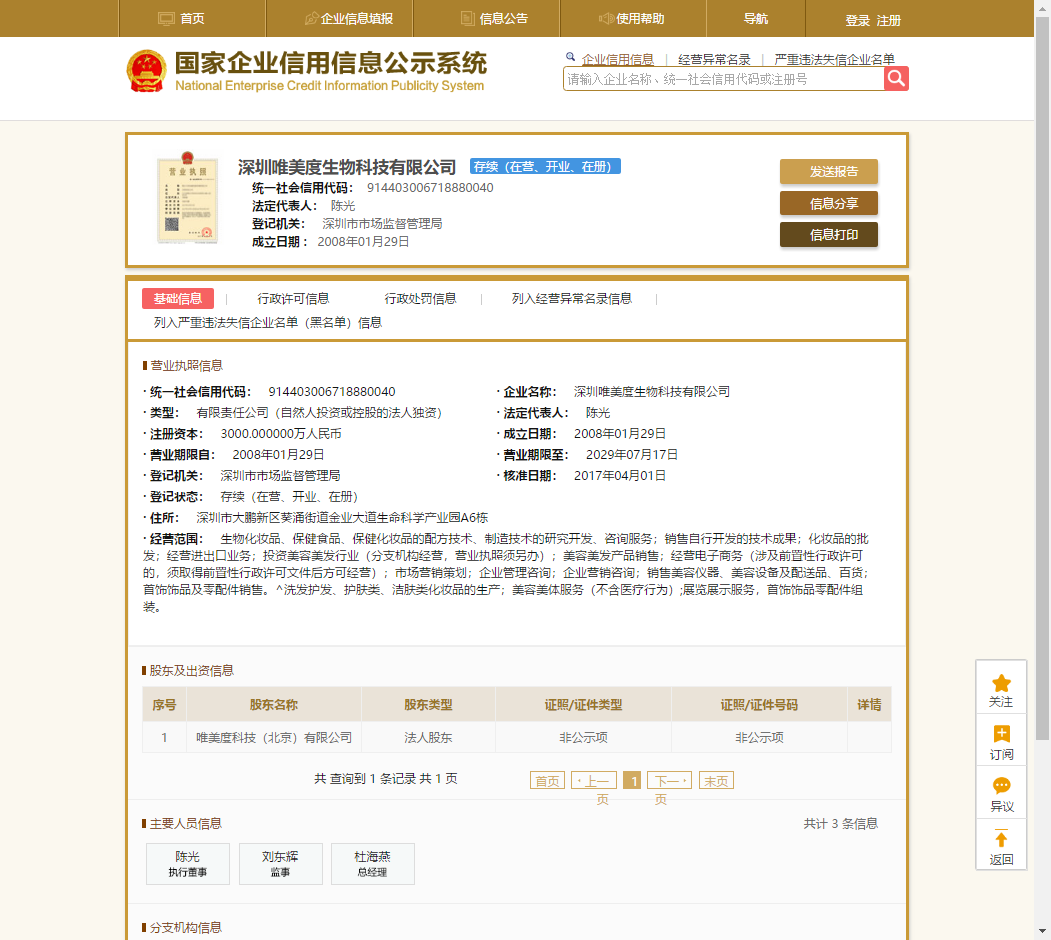
Task: Click the national emblem logo
Action: [146, 71]
